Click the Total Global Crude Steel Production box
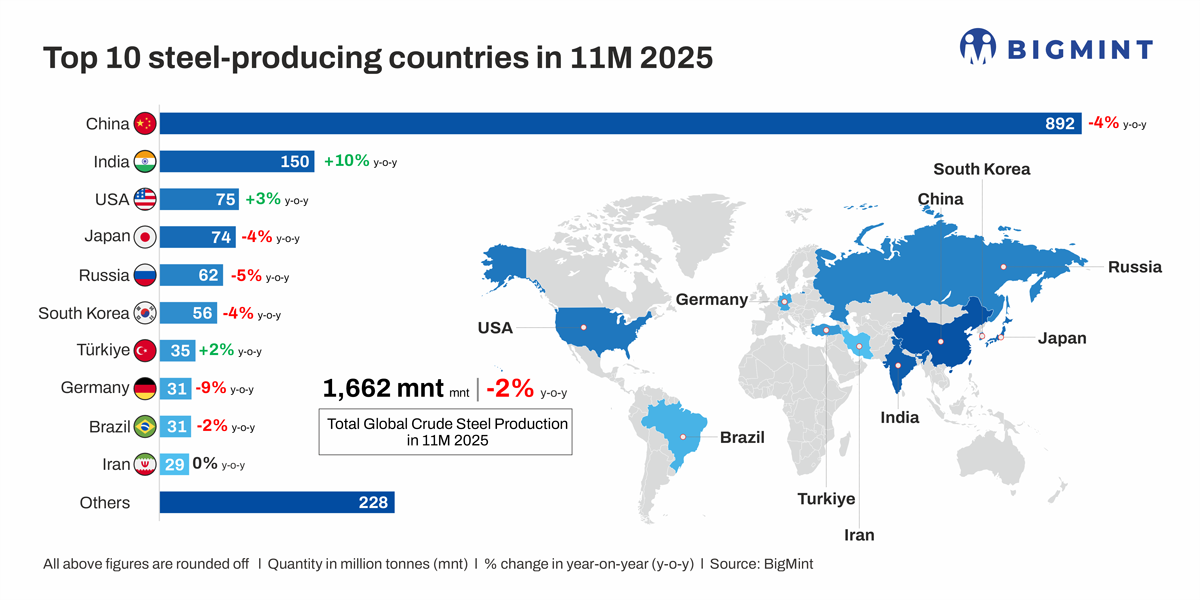 click(446, 433)
